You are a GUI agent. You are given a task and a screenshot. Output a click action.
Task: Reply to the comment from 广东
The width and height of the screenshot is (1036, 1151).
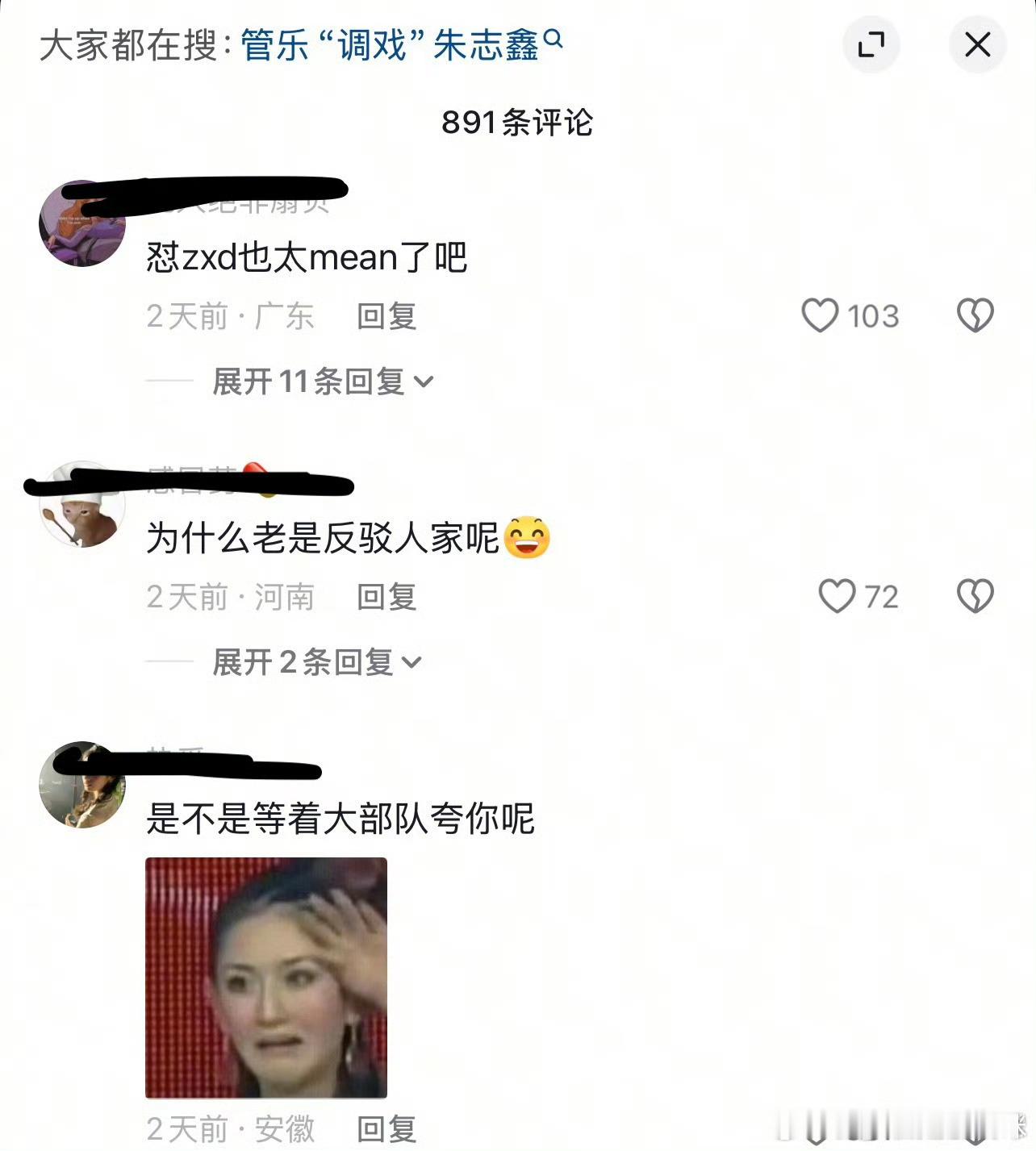(x=386, y=316)
